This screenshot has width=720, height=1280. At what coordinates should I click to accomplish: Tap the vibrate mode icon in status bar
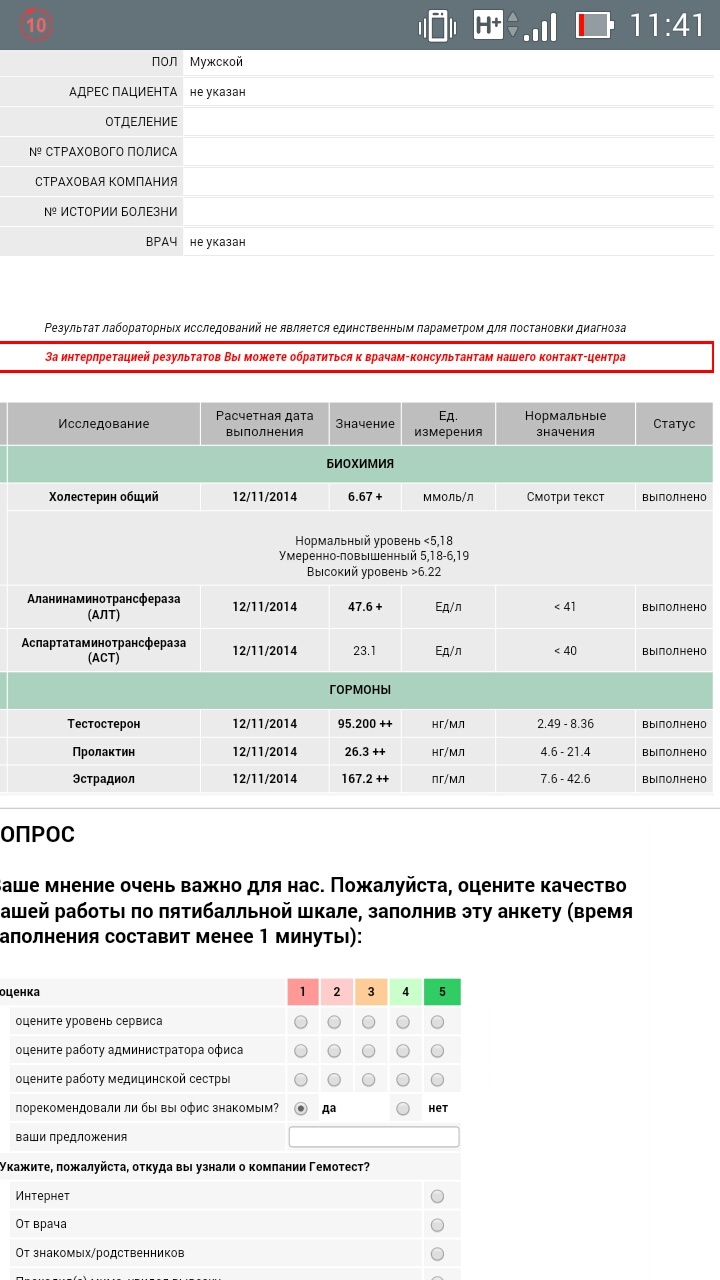point(437,25)
